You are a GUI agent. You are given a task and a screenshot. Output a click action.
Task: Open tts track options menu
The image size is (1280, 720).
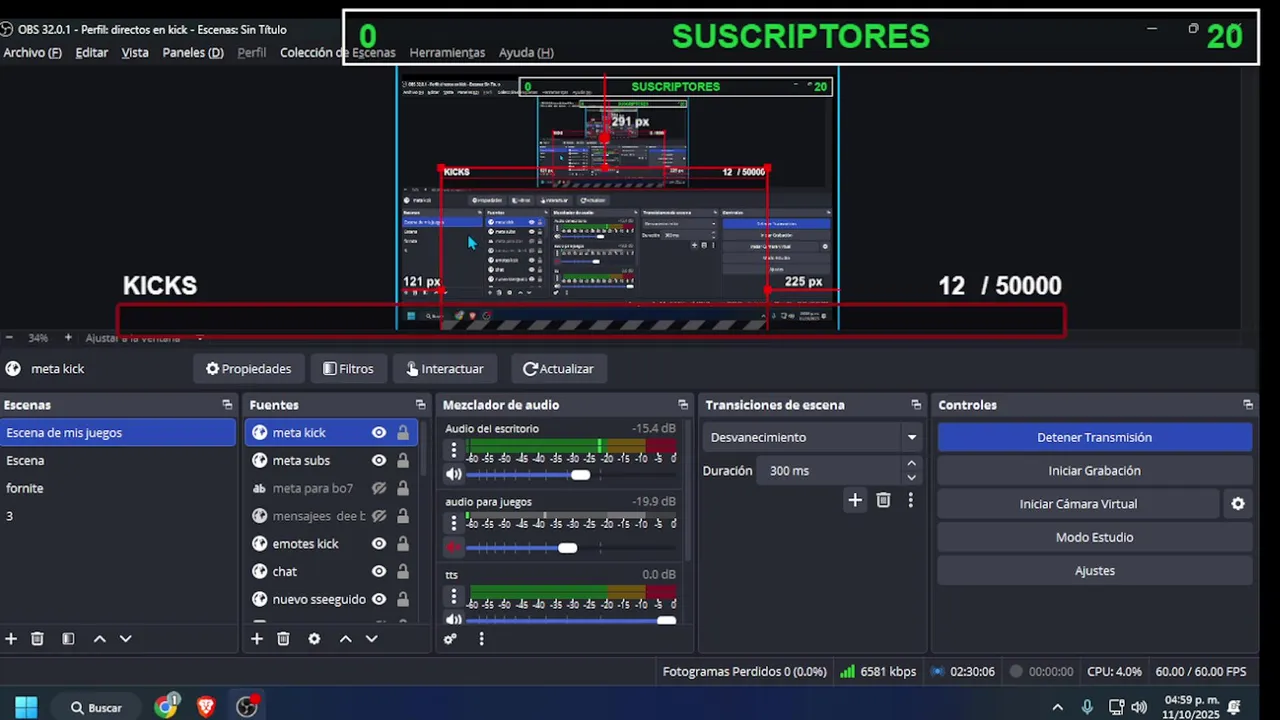(454, 596)
